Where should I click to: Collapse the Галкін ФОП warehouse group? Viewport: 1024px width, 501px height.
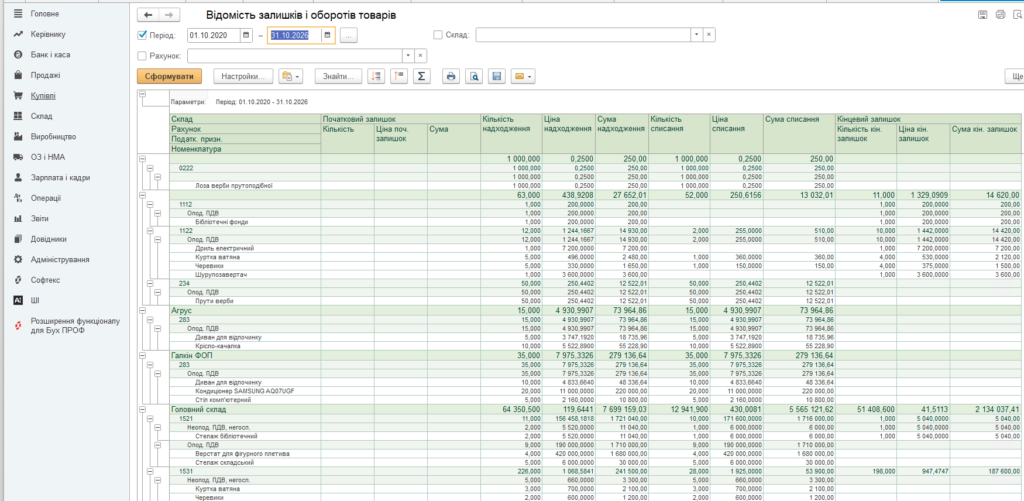[x=143, y=355]
